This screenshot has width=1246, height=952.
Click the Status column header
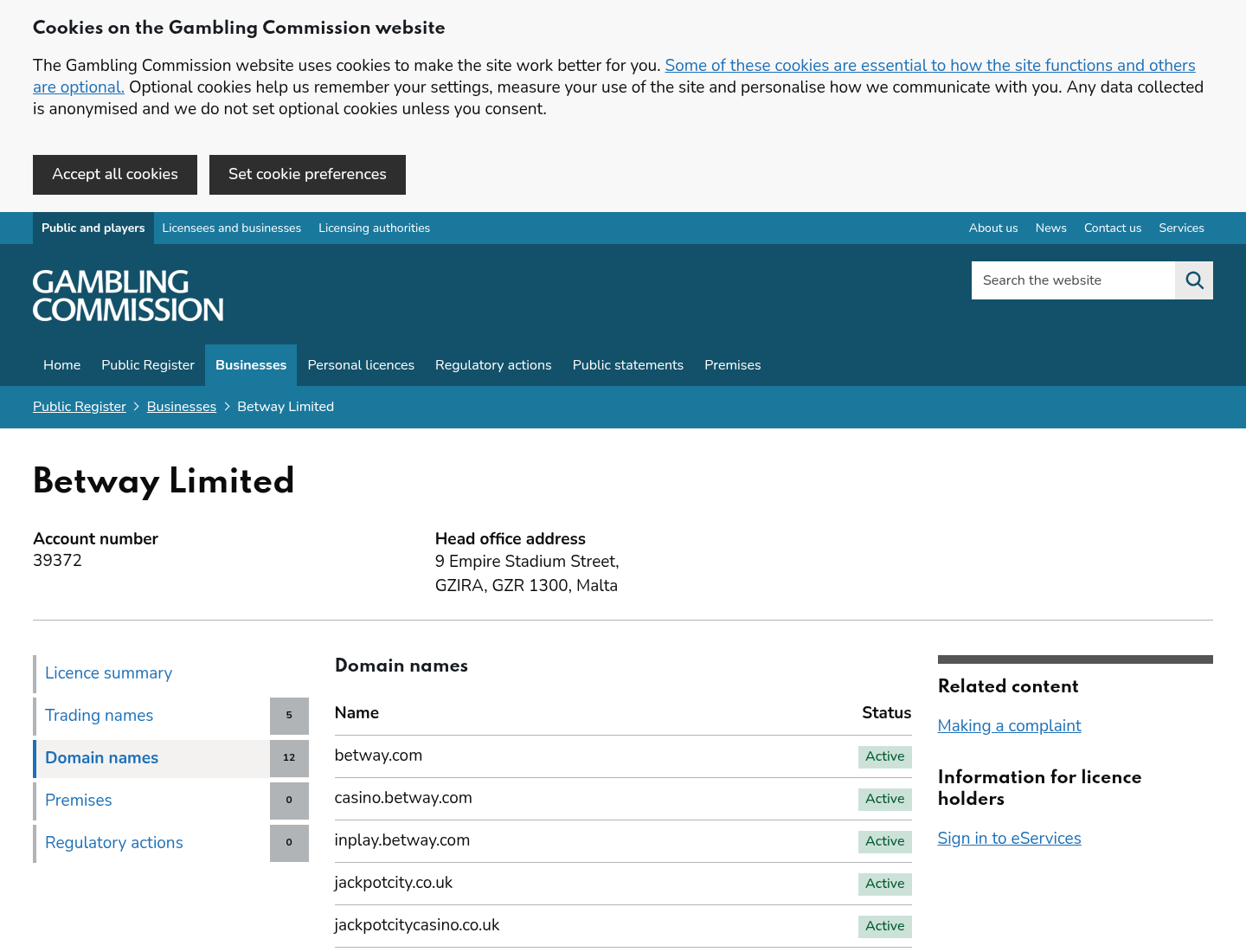[x=886, y=713]
